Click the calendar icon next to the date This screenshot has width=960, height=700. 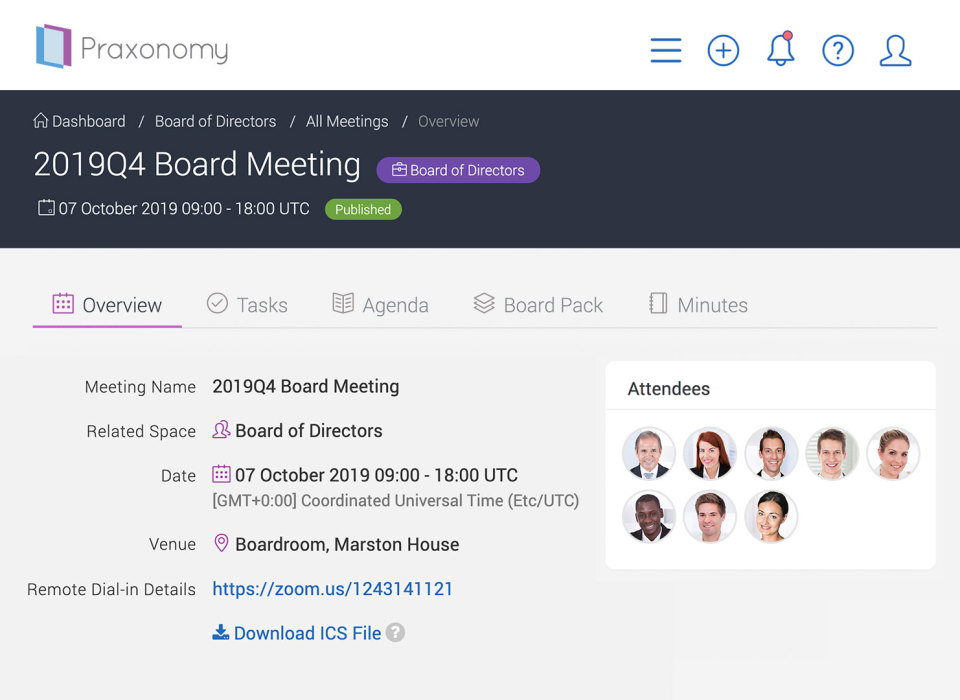tap(220, 474)
